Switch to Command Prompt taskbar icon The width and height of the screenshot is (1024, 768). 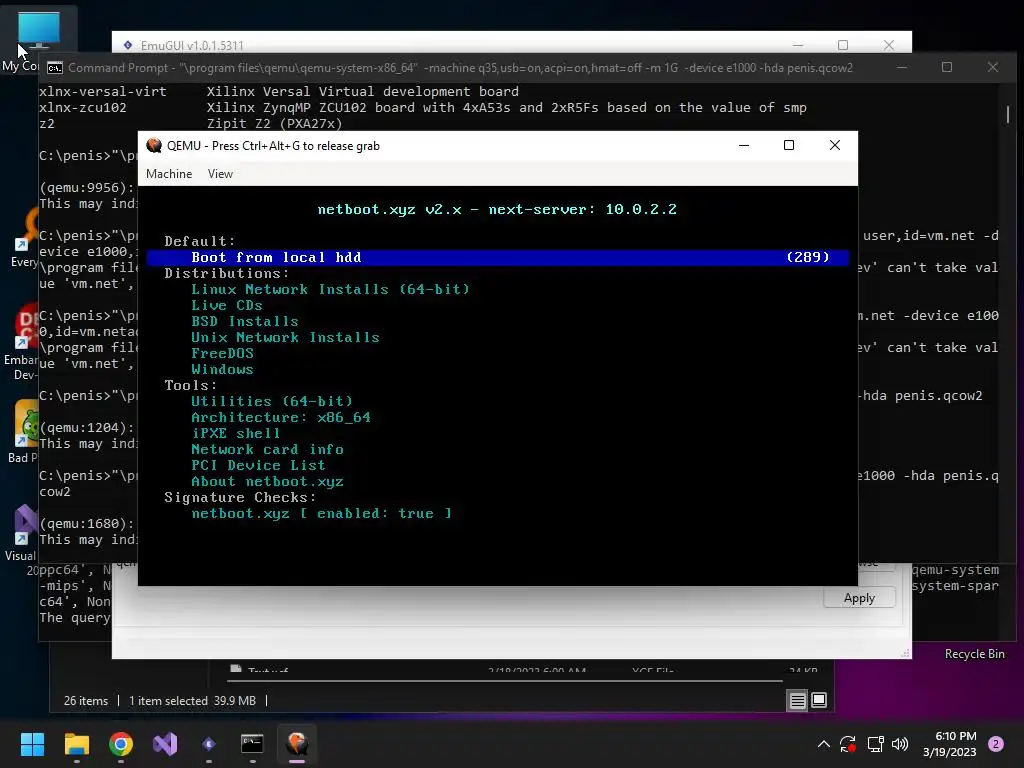252,744
